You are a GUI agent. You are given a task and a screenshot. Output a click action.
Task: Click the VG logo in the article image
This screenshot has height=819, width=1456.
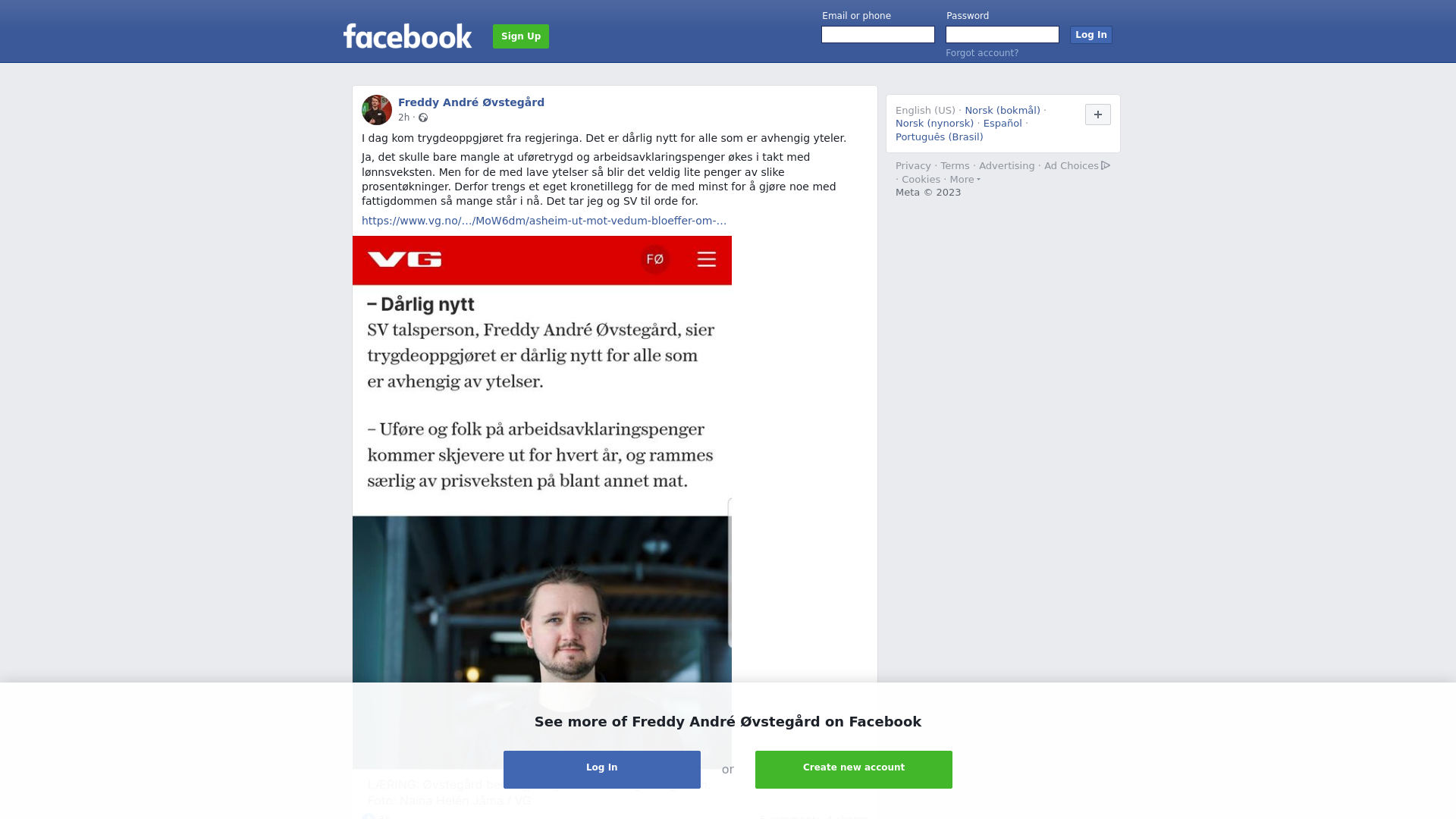[x=404, y=259]
